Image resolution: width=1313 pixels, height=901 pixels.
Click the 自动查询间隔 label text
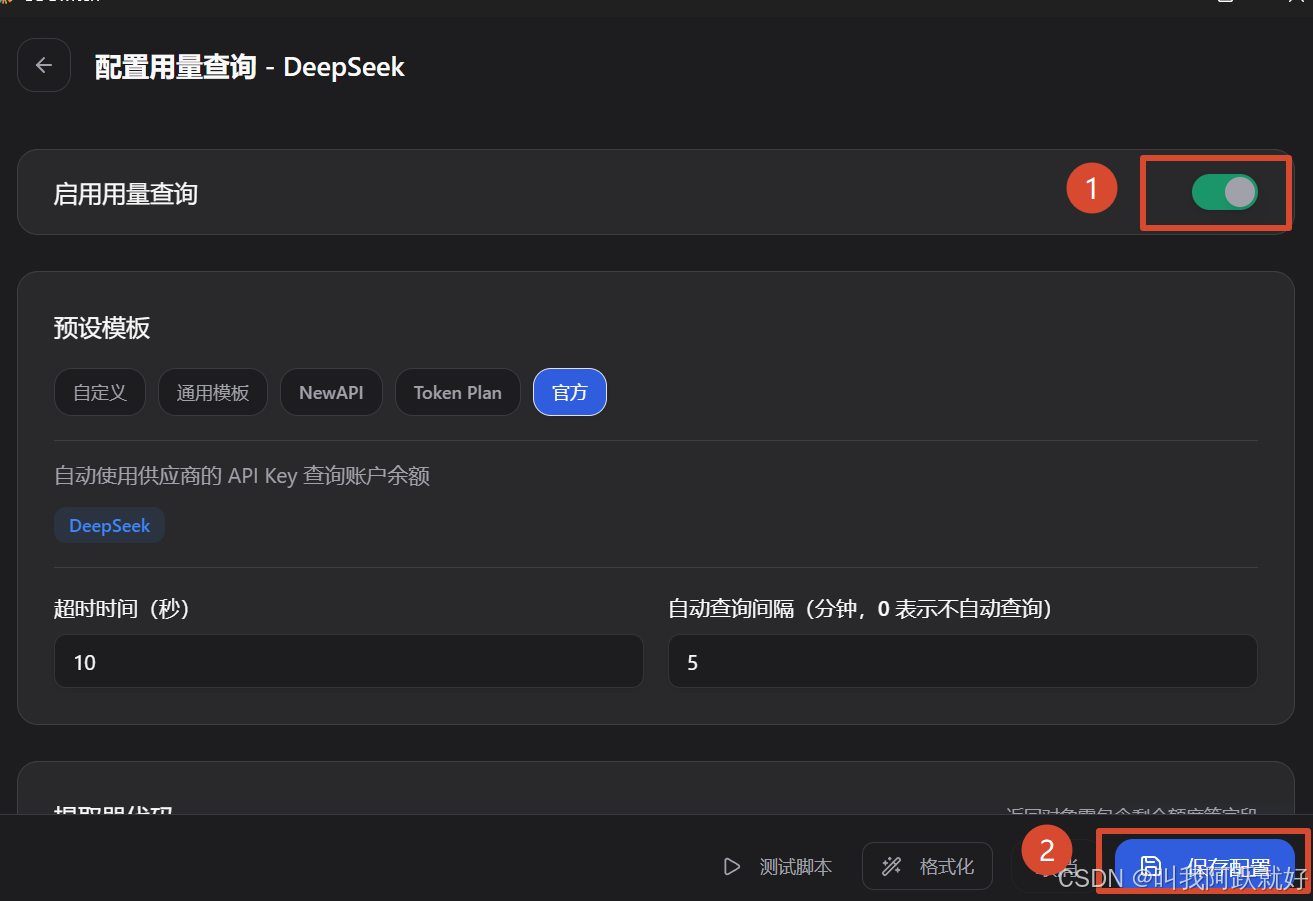coord(861,608)
